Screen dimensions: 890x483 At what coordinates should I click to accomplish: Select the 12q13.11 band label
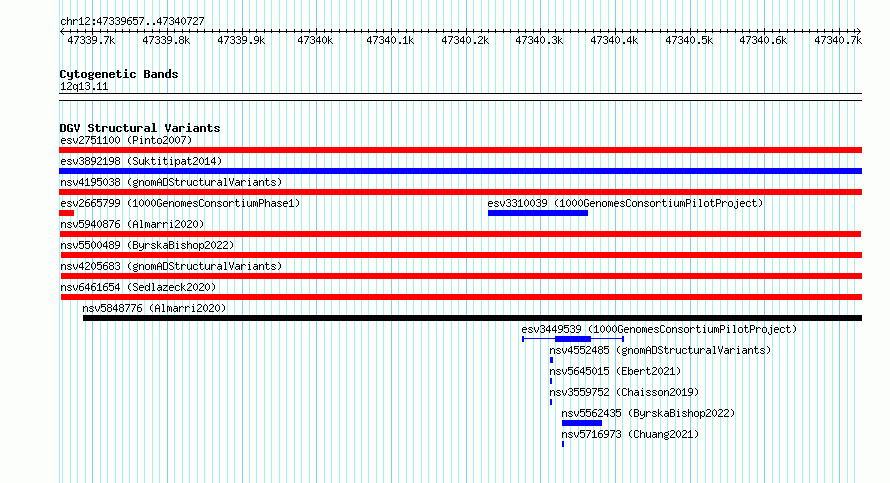coord(84,86)
